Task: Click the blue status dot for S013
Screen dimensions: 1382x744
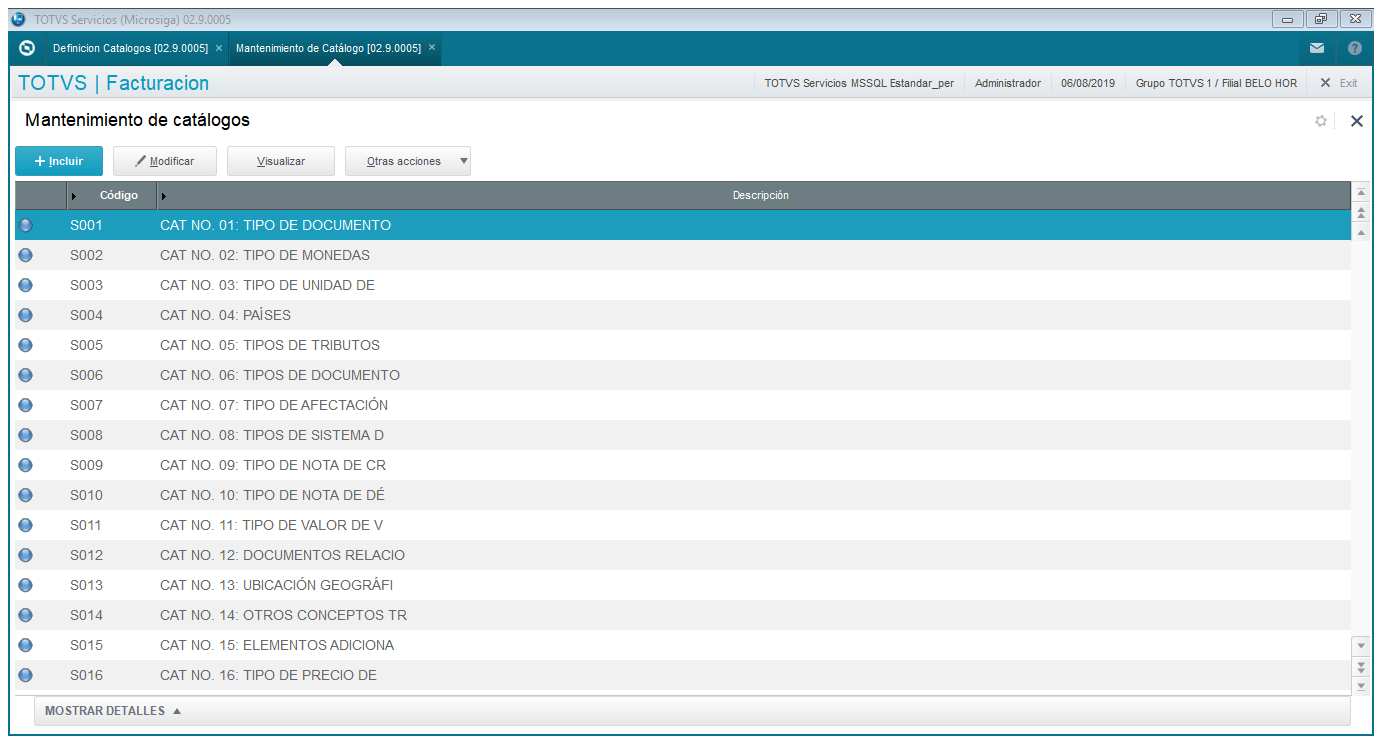Action: click(x=26, y=585)
